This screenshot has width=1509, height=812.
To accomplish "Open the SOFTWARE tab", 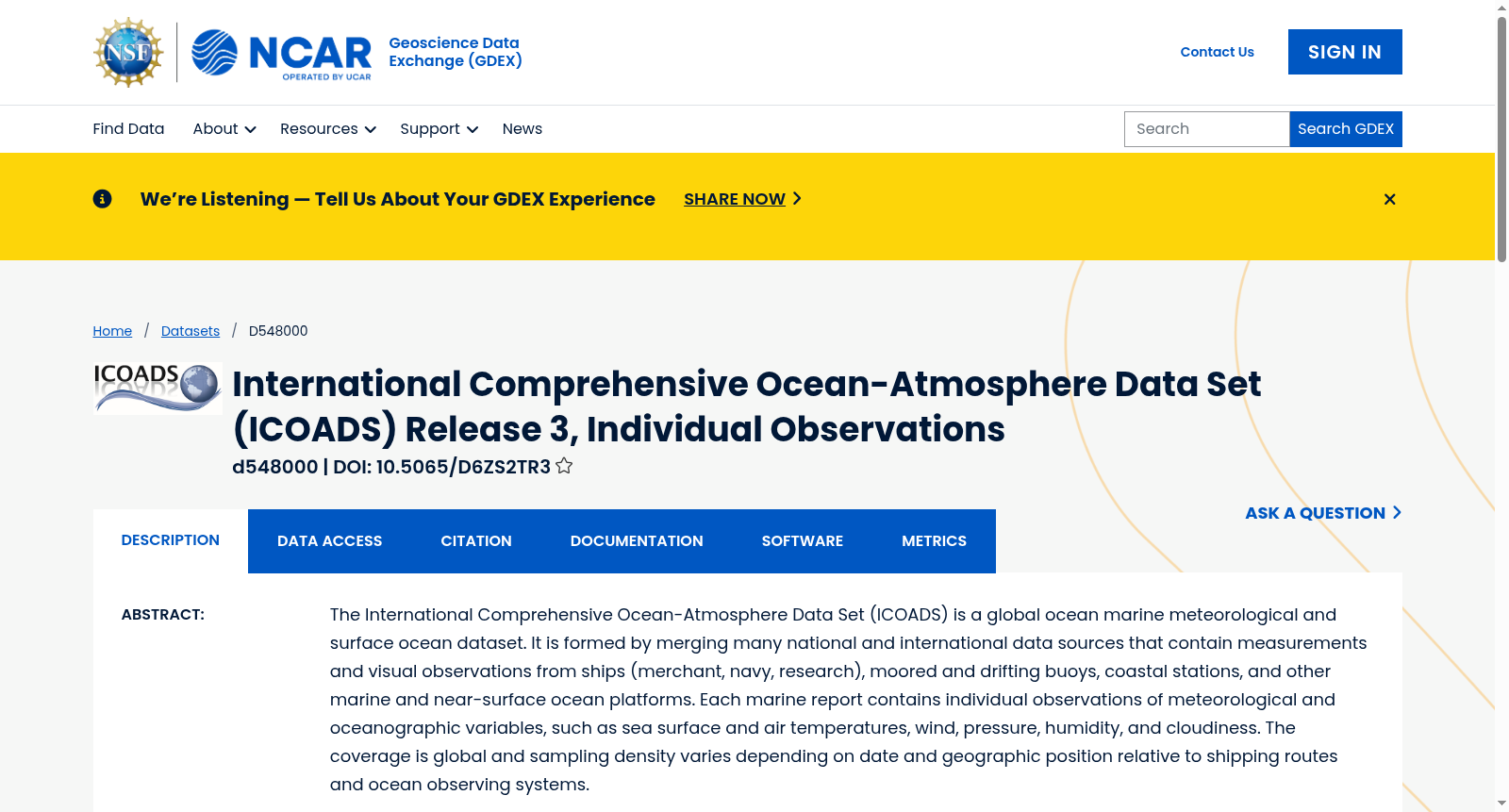I will [x=803, y=541].
